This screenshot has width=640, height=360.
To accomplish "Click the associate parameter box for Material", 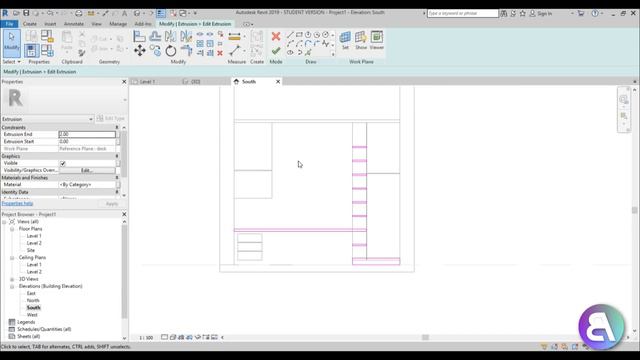I will coord(118,185).
